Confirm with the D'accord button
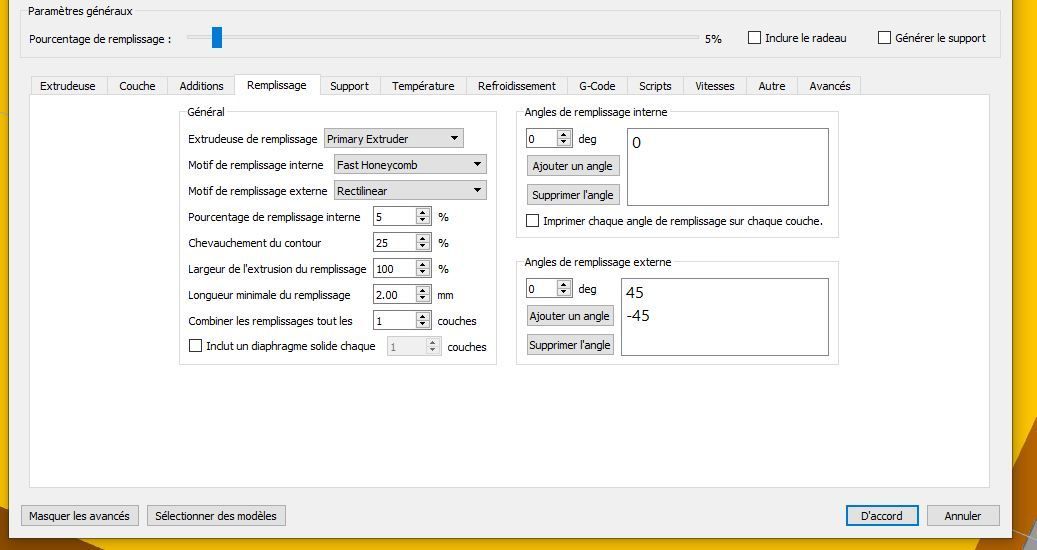1037x550 pixels. click(882, 516)
